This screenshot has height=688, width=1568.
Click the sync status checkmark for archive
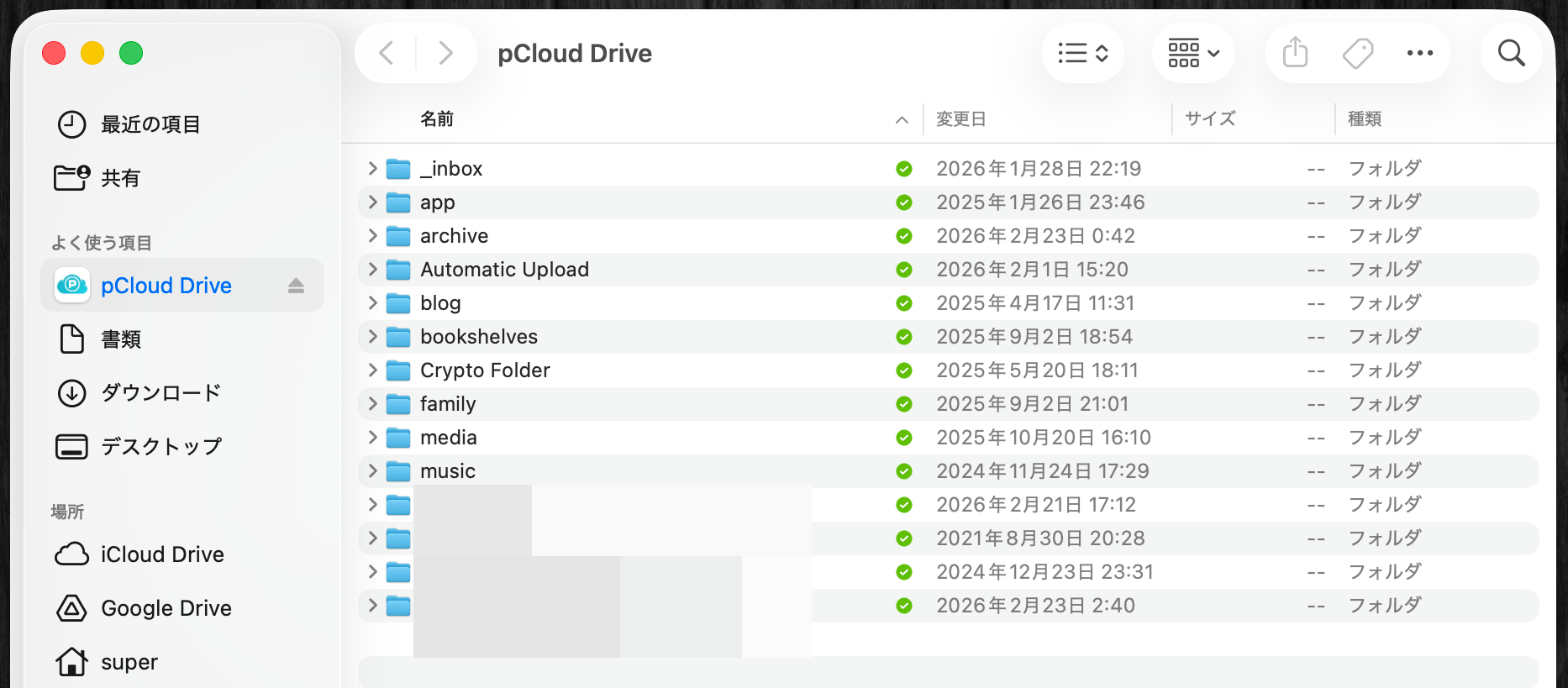(904, 236)
